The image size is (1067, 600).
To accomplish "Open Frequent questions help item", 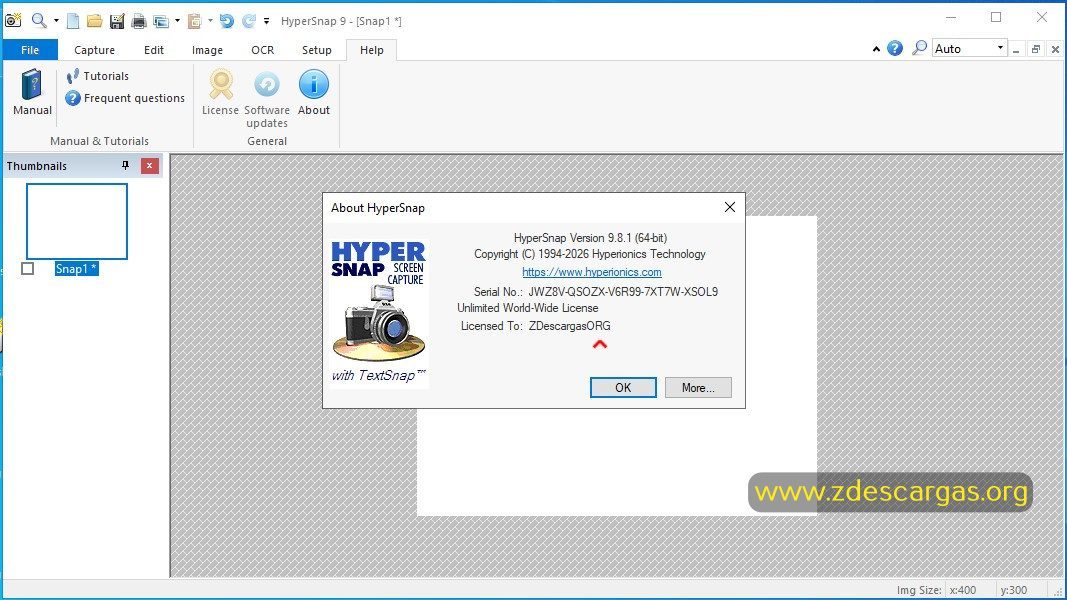I will click(x=125, y=98).
